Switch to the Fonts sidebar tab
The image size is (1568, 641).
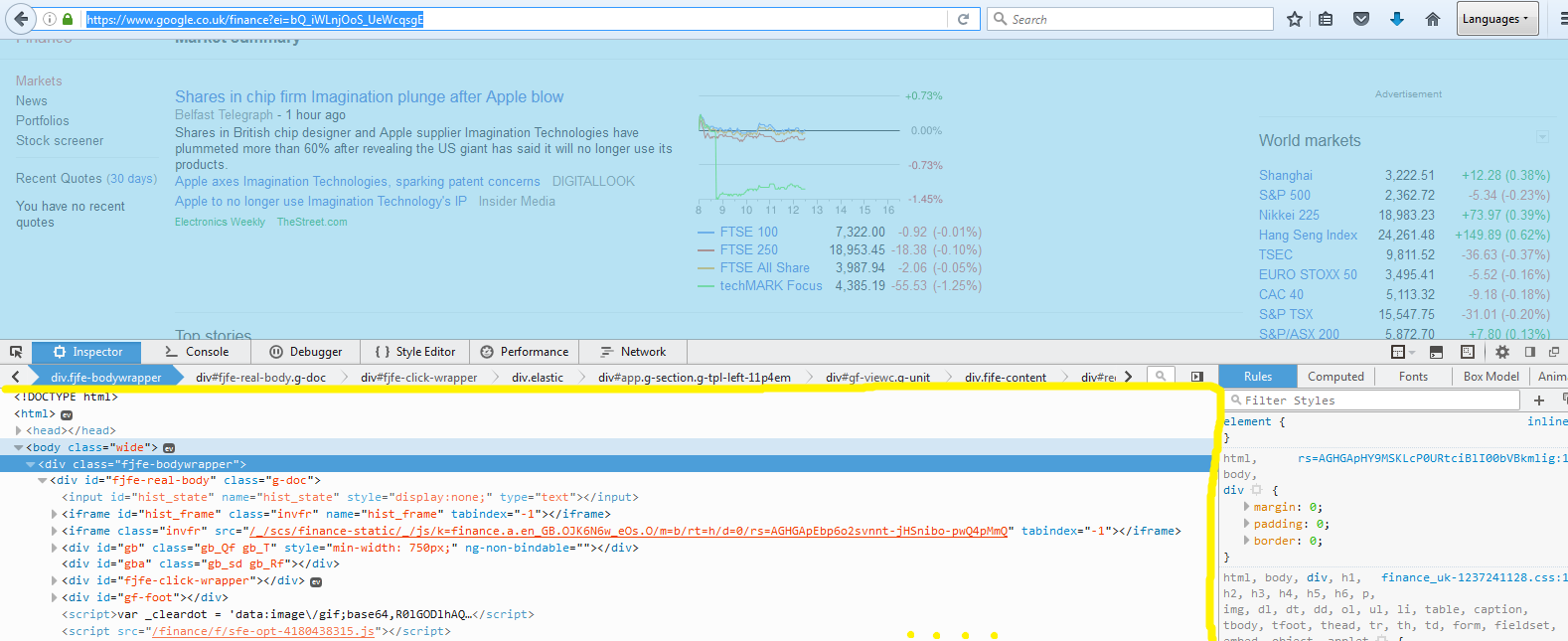tap(1413, 377)
